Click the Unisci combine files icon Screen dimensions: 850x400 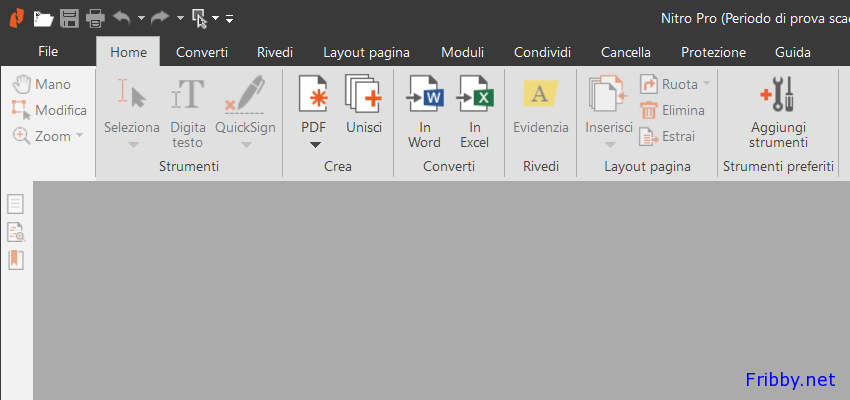[364, 94]
